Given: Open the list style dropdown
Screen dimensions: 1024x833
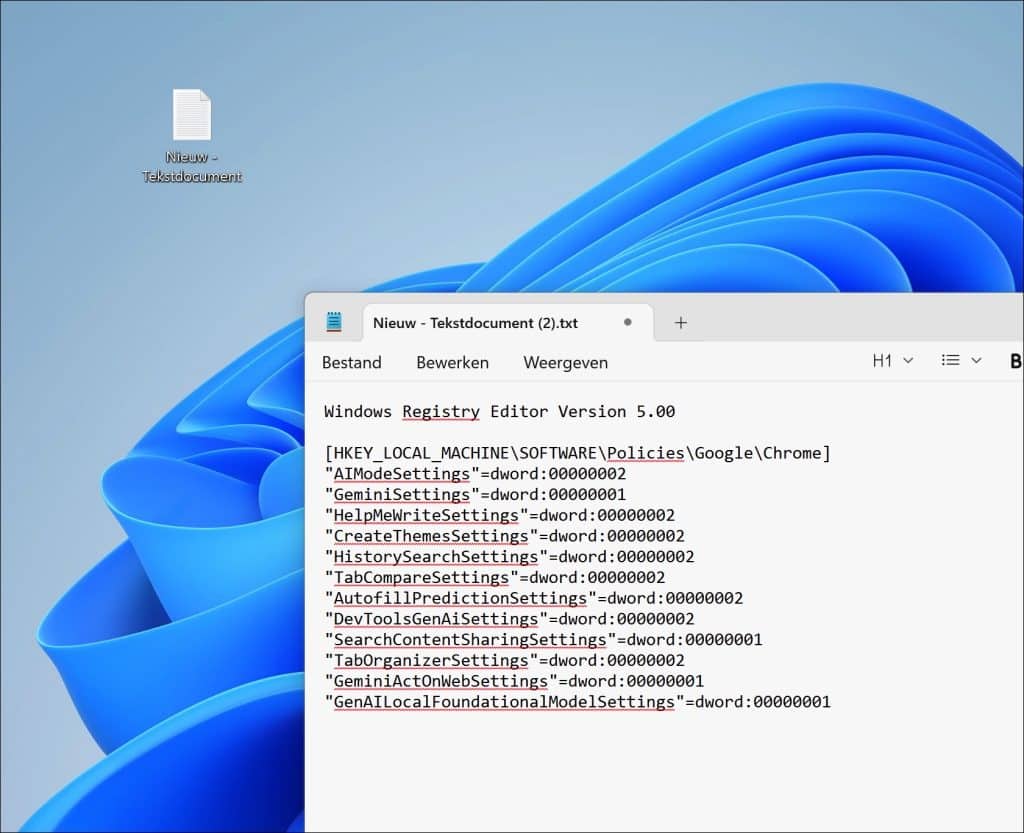Looking at the screenshot, I should [x=961, y=361].
